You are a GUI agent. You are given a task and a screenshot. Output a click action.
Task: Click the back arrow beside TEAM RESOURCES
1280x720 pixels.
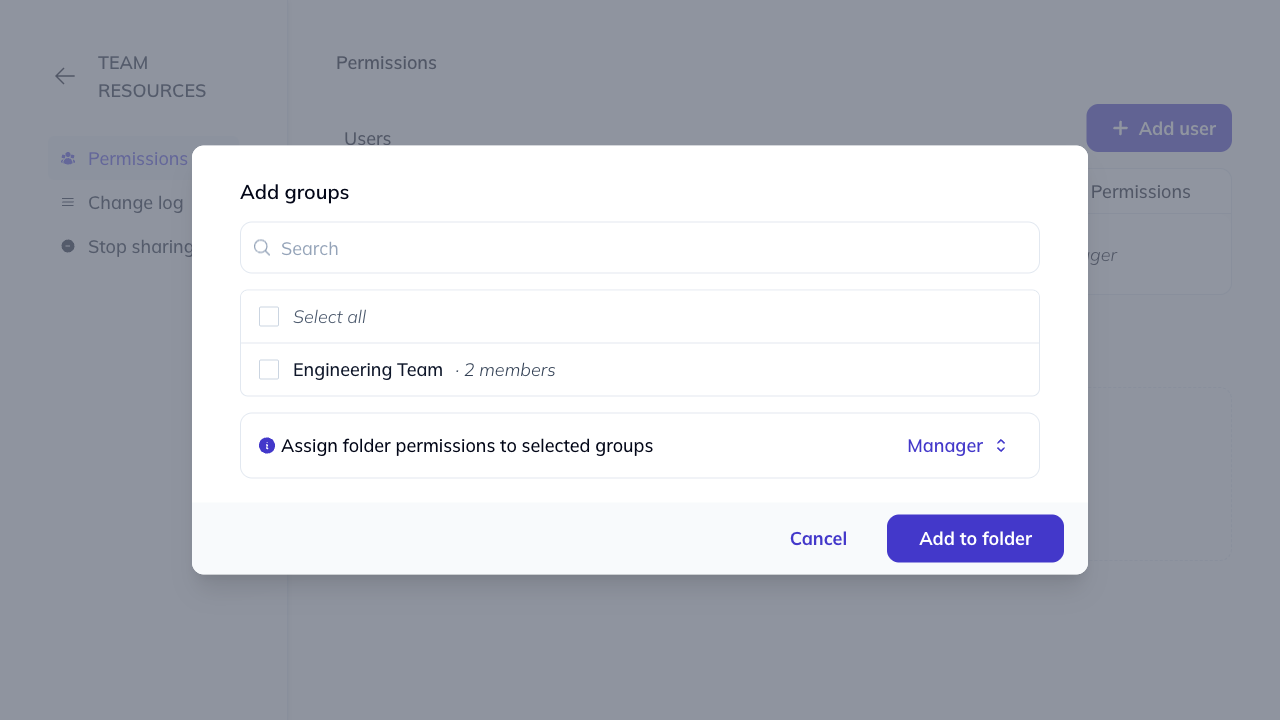tap(64, 76)
